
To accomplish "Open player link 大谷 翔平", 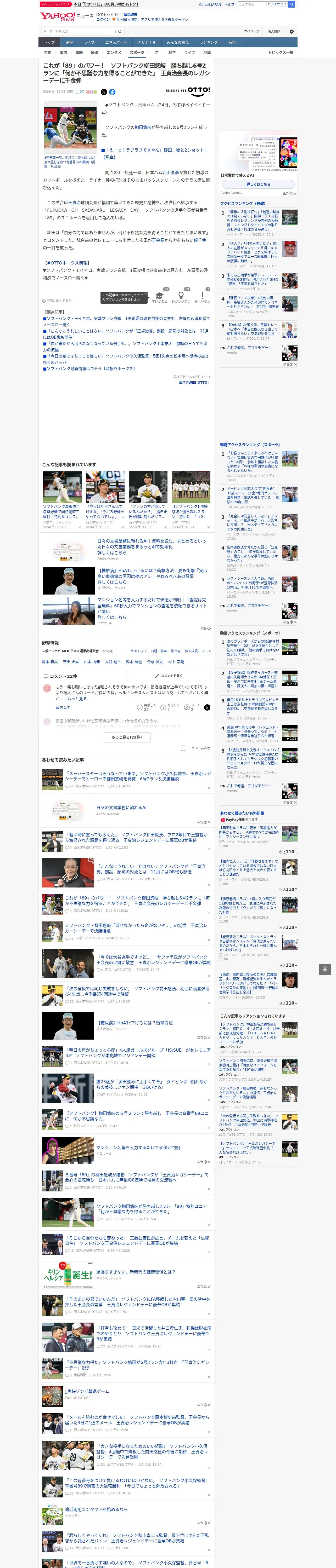I will pos(113,662).
